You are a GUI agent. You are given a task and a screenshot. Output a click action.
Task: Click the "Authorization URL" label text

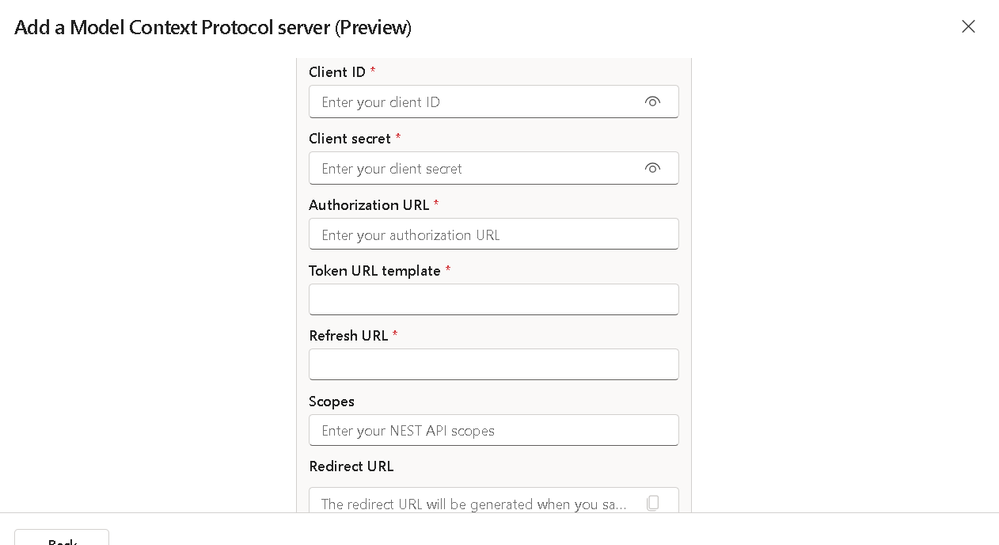coord(368,205)
